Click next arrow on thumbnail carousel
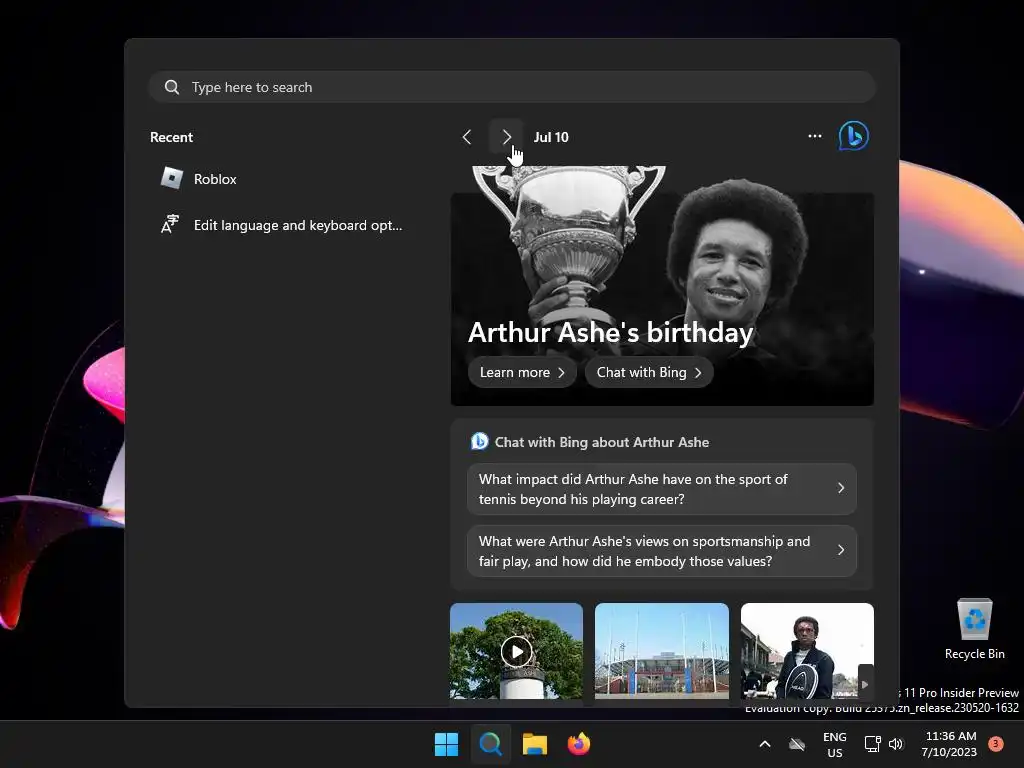Image resolution: width=1024 pixels, height=768 pixels. (865, 684)
